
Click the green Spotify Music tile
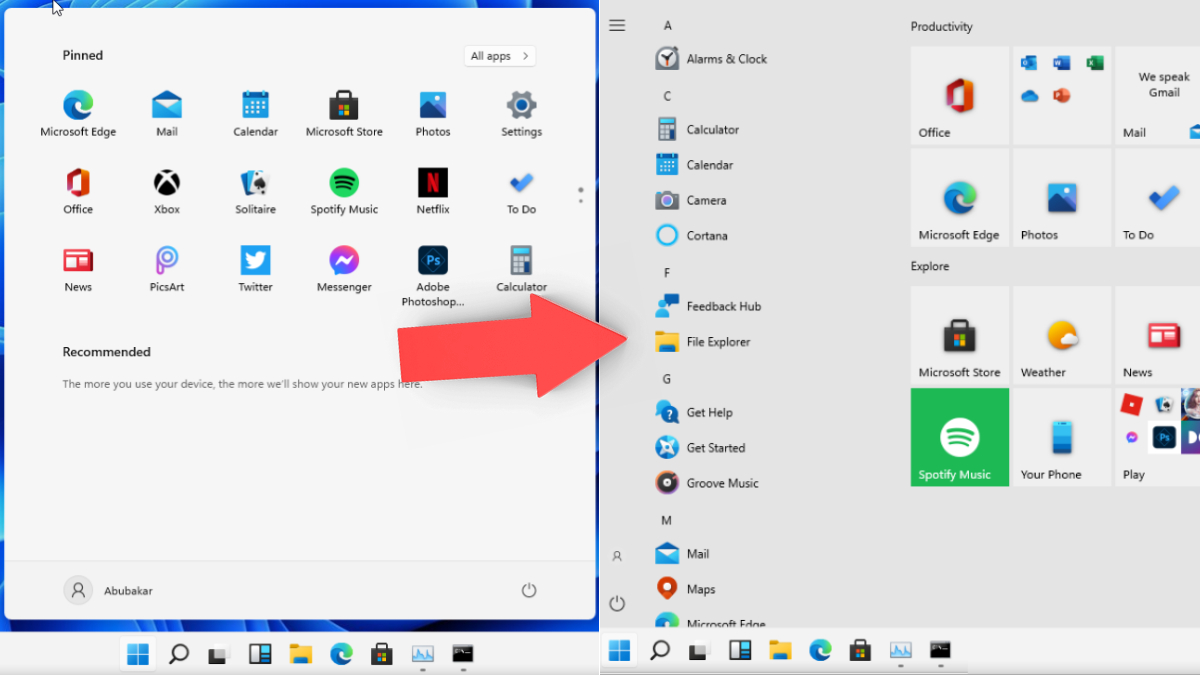point(958,437)
